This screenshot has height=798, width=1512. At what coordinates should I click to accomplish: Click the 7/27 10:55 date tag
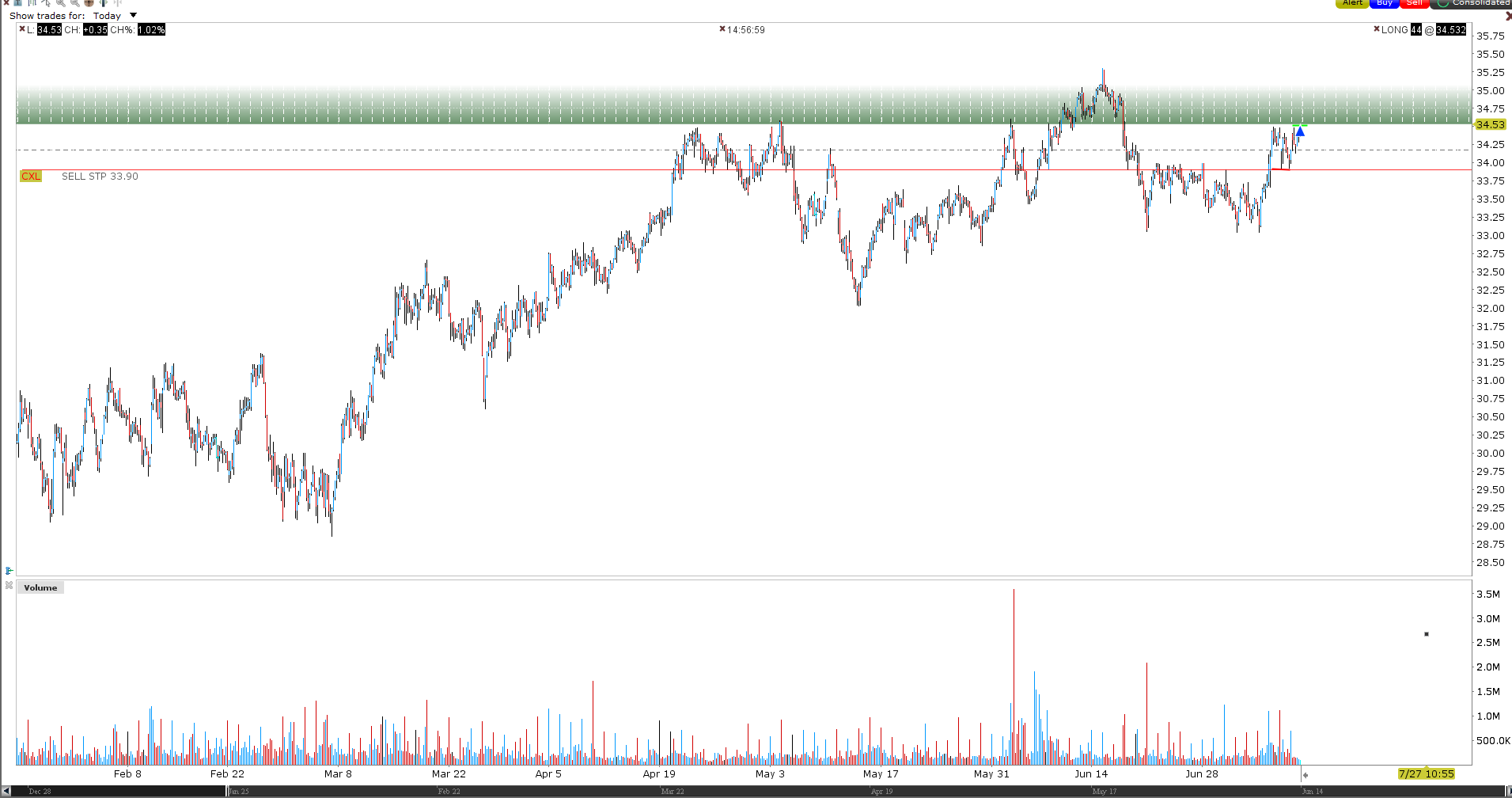point(1426,773)
